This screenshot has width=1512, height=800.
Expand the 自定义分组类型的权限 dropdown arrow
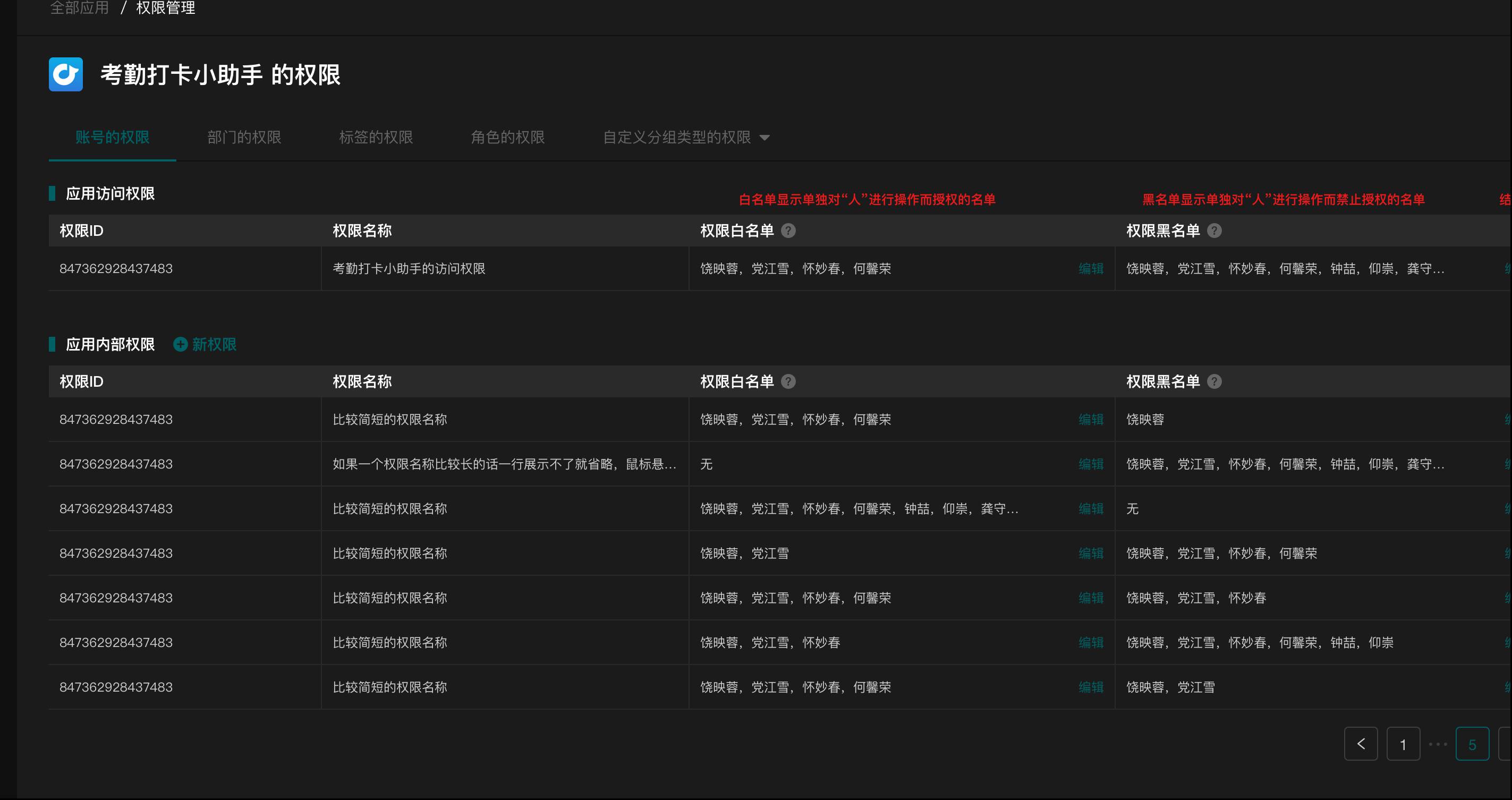coord(764,138)
